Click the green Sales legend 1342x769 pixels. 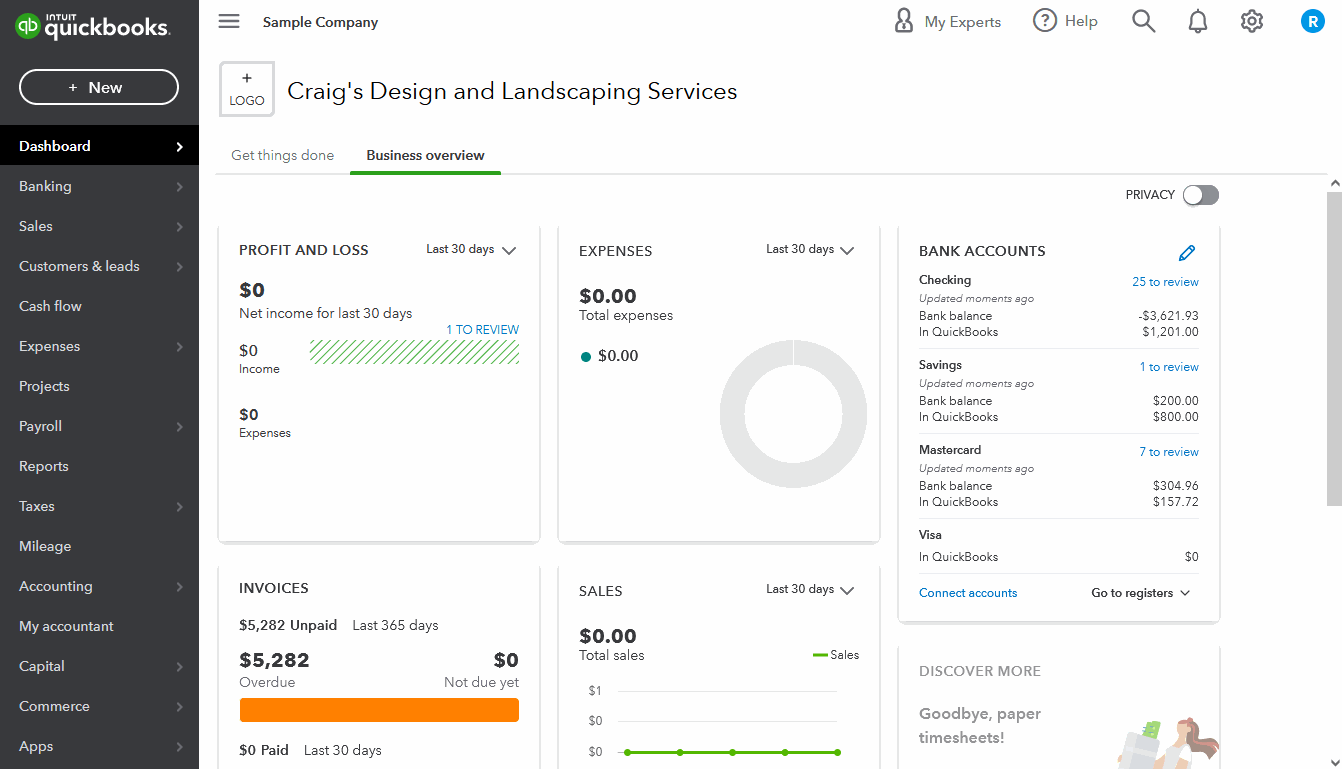click(x=836, y=655)
